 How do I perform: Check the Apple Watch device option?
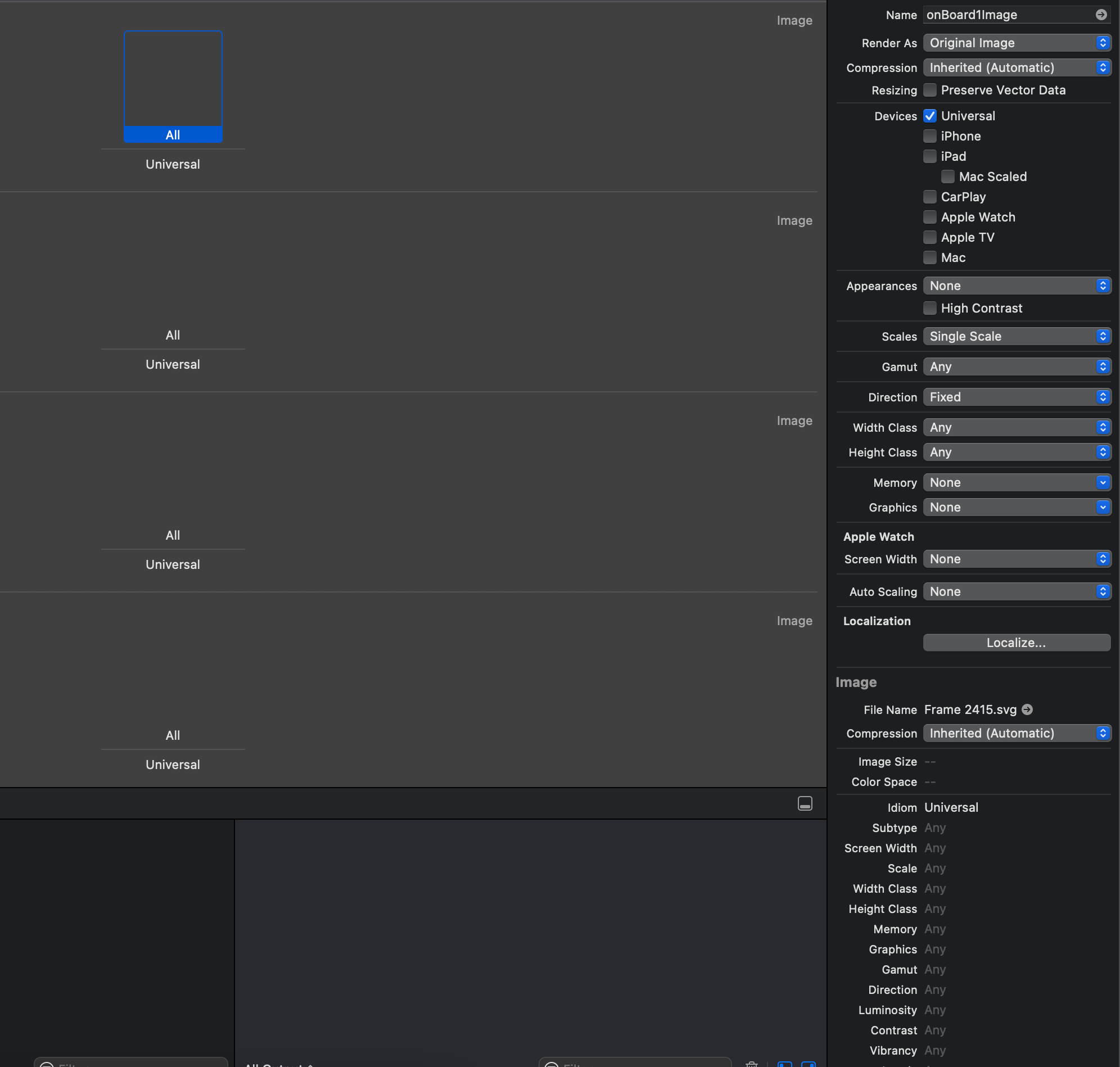pyautogui.click(x=929, y=217)
